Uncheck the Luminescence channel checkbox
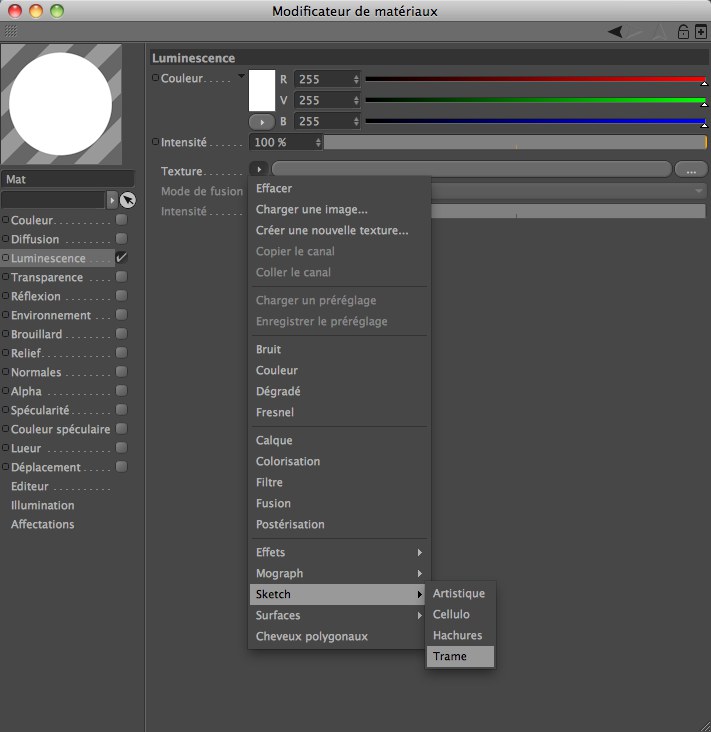The width and height of the screenshot is (711, 732). click(x=121, y=258)
